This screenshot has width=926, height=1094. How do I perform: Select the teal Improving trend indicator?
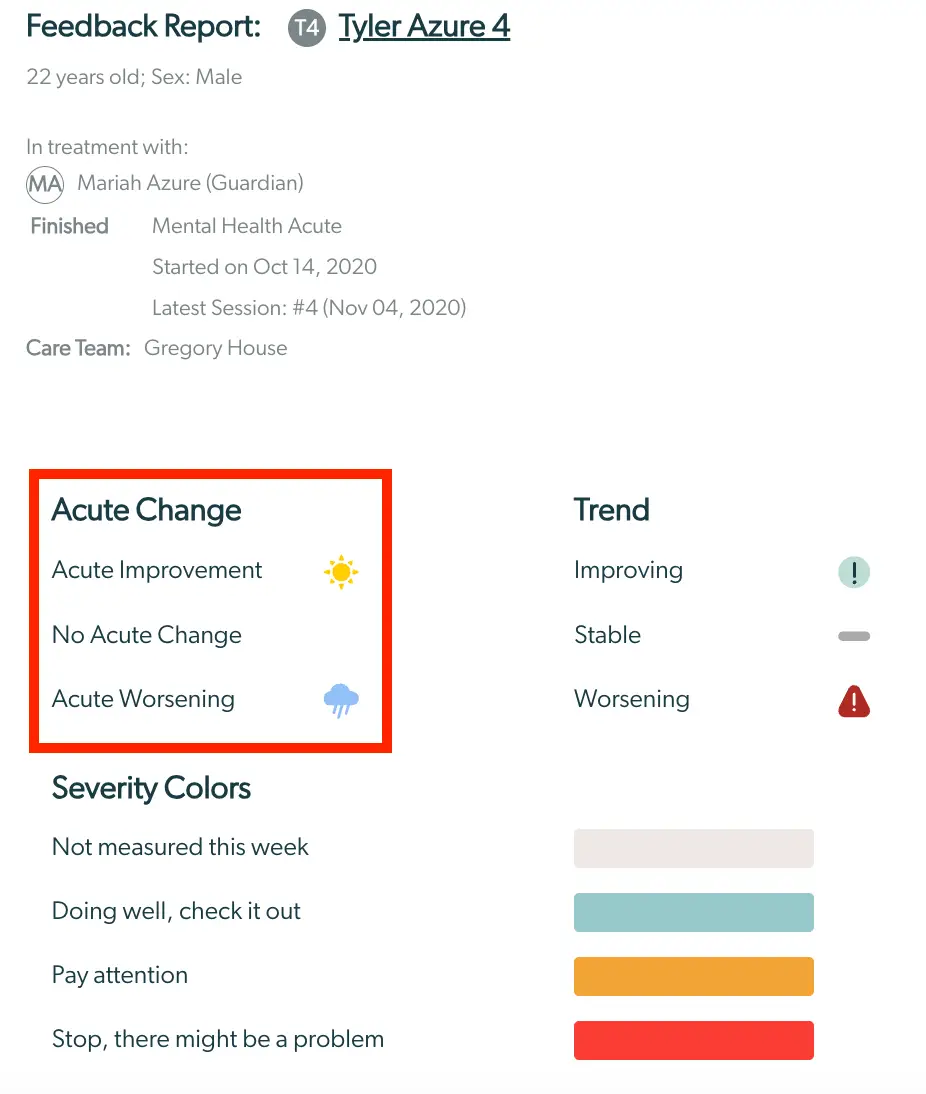point(853,571)
